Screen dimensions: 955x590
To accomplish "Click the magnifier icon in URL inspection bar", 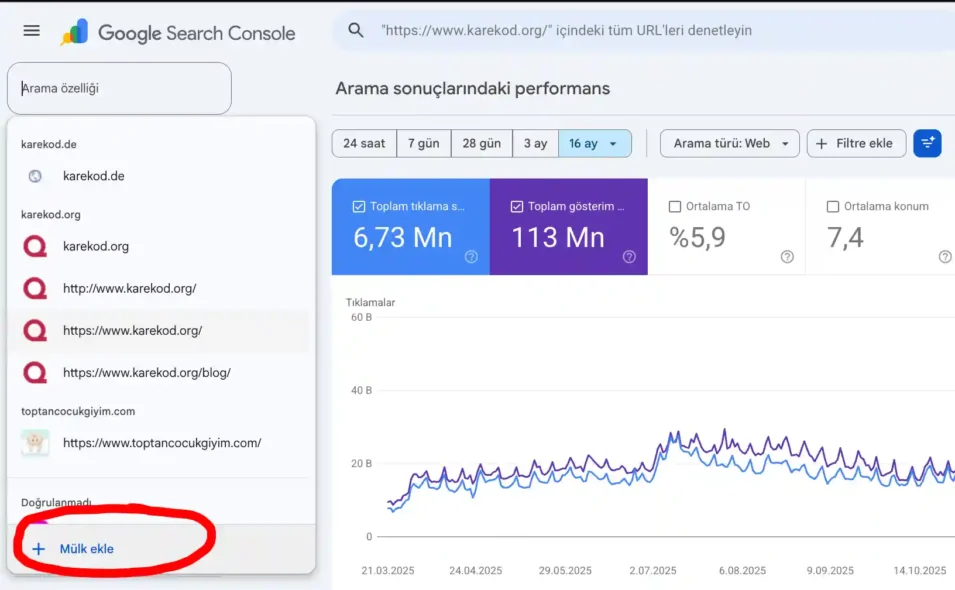I will tap(356, 30).
